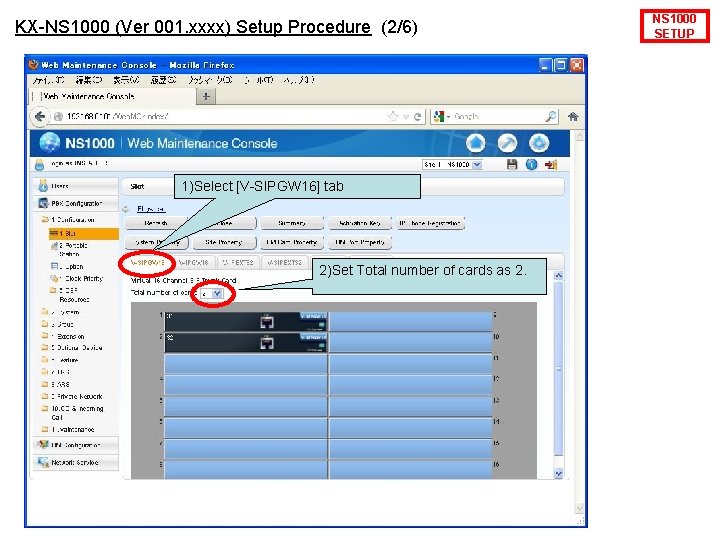
Task: Click the Summary button
Action: coord(292,223)
